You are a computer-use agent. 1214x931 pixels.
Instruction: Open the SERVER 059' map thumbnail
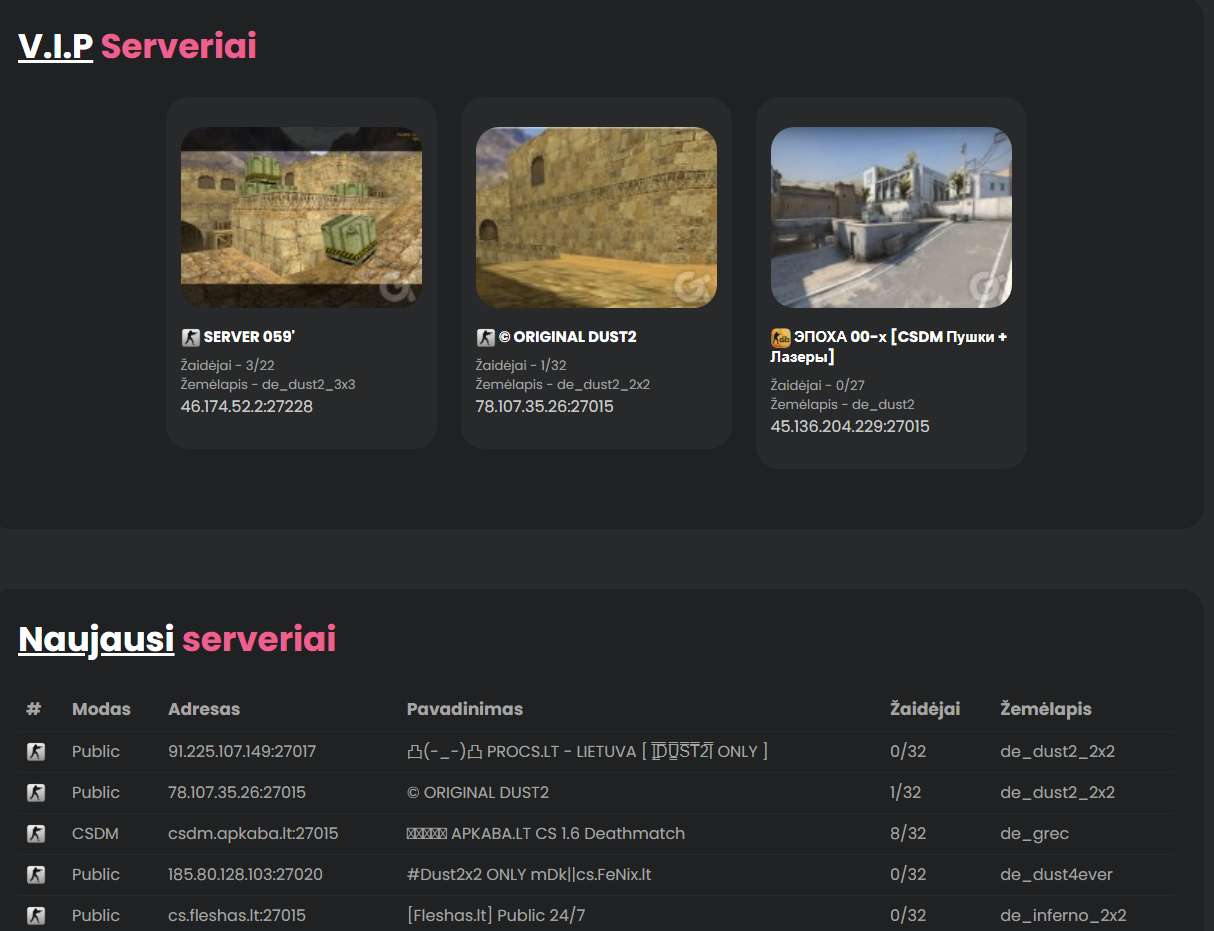point(301,217)
